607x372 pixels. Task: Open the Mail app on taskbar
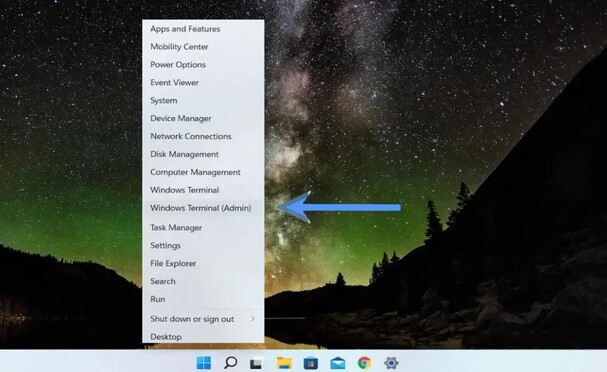pyautogui.click(x=338, y=363)
